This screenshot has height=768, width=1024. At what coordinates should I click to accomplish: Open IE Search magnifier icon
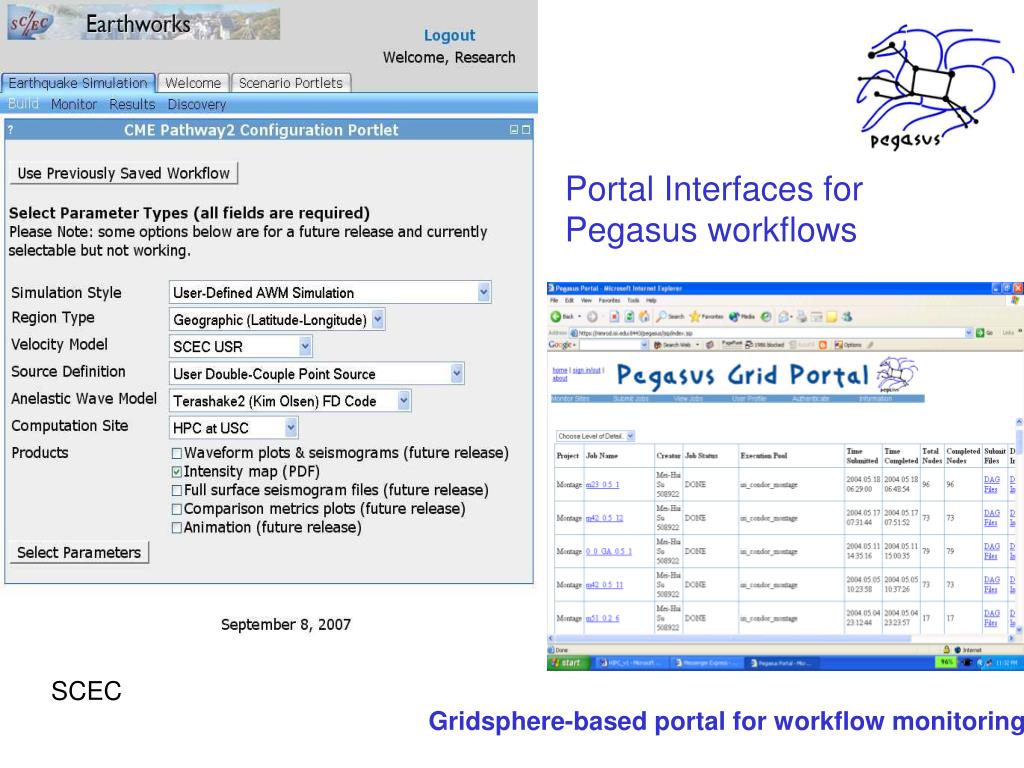(661, 317)
